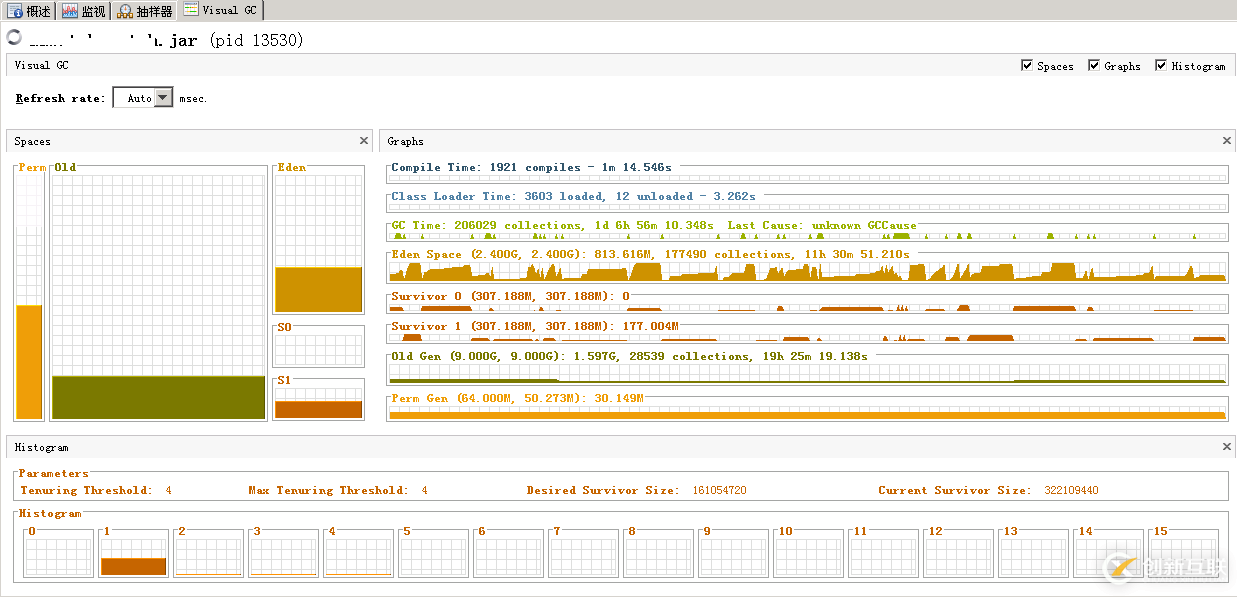Open the 监视 monitor tab
Viewport: 1237px width, 597px height.
tap(84, 11)
